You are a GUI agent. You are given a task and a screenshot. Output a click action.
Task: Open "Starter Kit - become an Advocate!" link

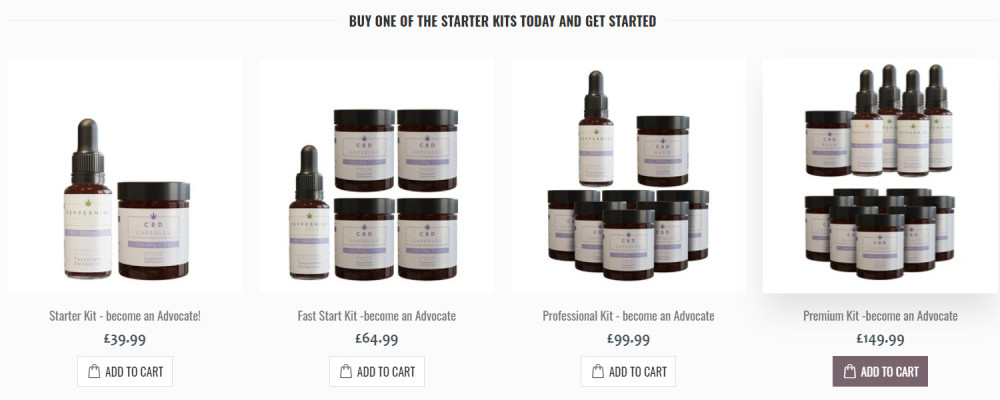[x=125, y=316]
